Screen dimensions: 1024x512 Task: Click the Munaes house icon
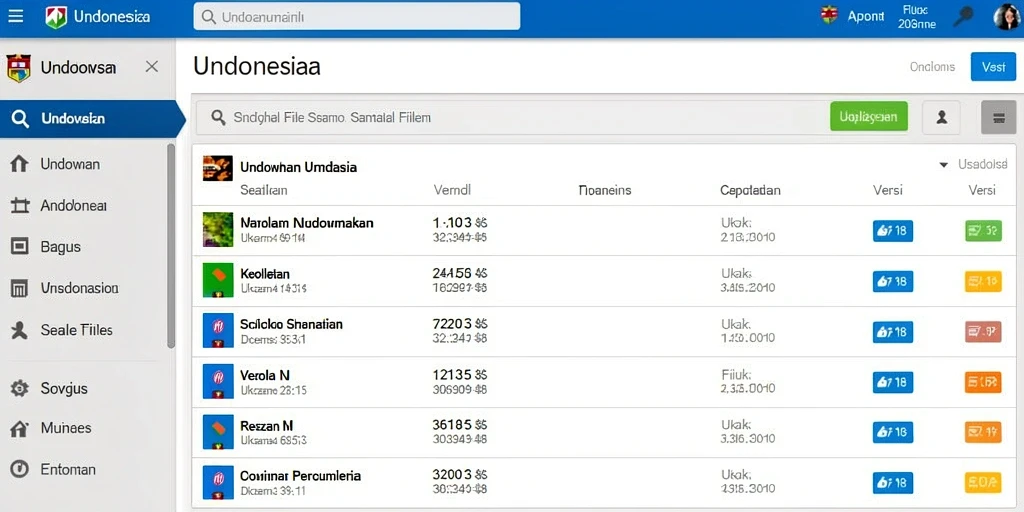(x=20, y=429)
